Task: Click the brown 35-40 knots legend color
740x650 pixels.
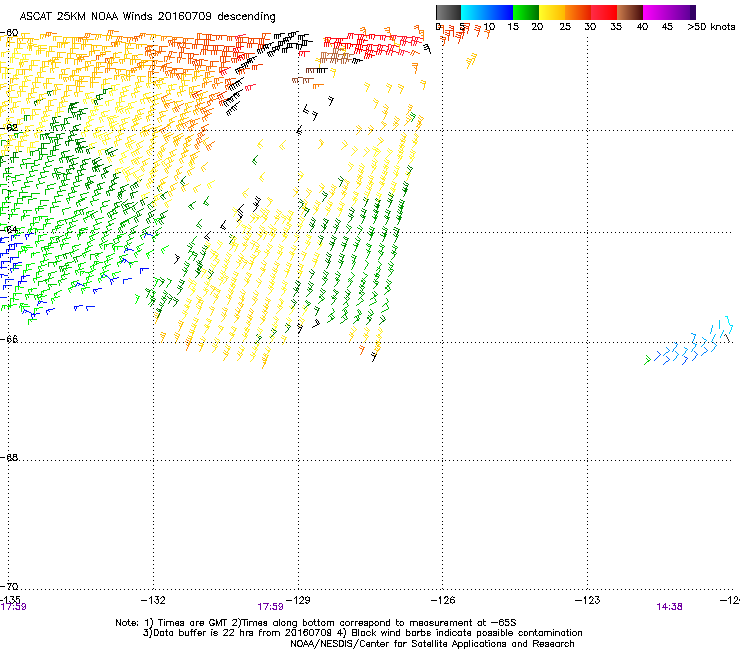Action: pyautogui.click(x=630, y=12)
